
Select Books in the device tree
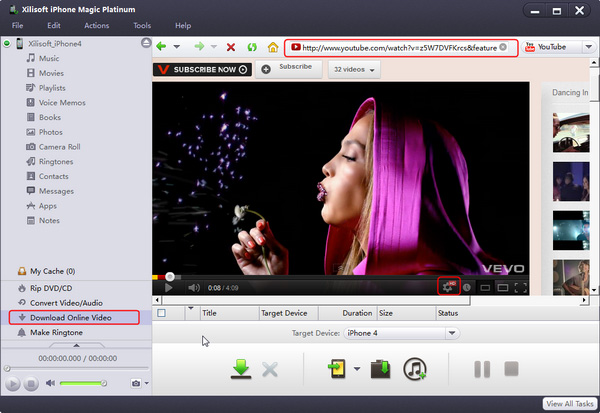tap(50, 117)
